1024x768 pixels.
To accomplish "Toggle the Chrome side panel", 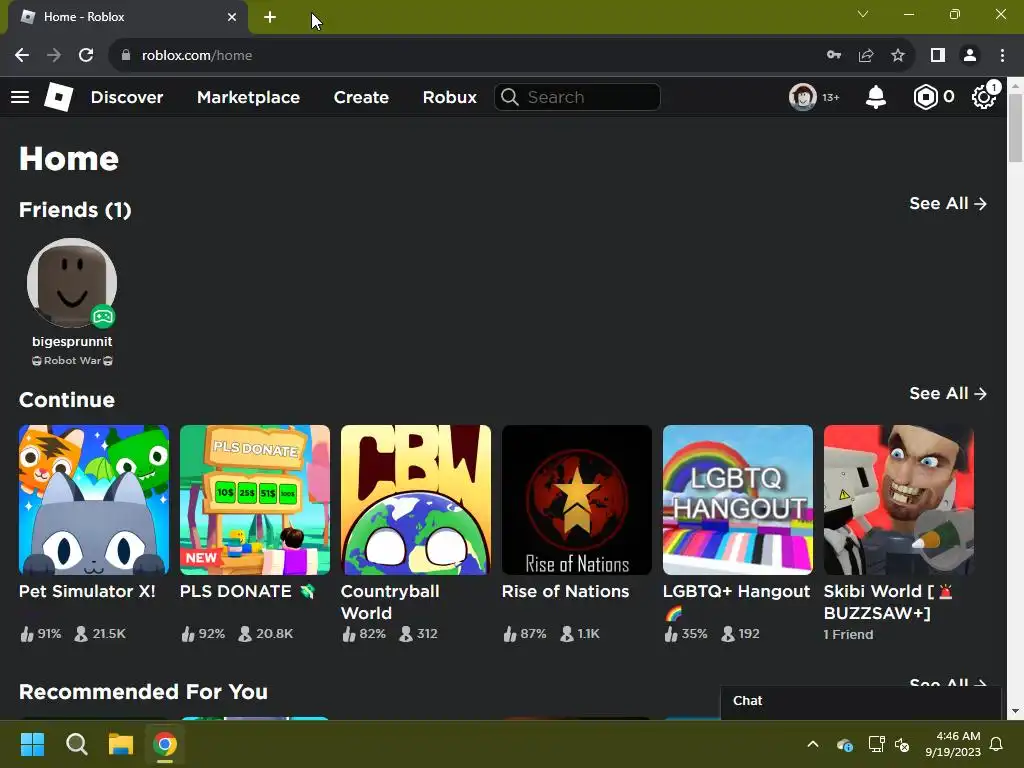I will tap(938, 56).
